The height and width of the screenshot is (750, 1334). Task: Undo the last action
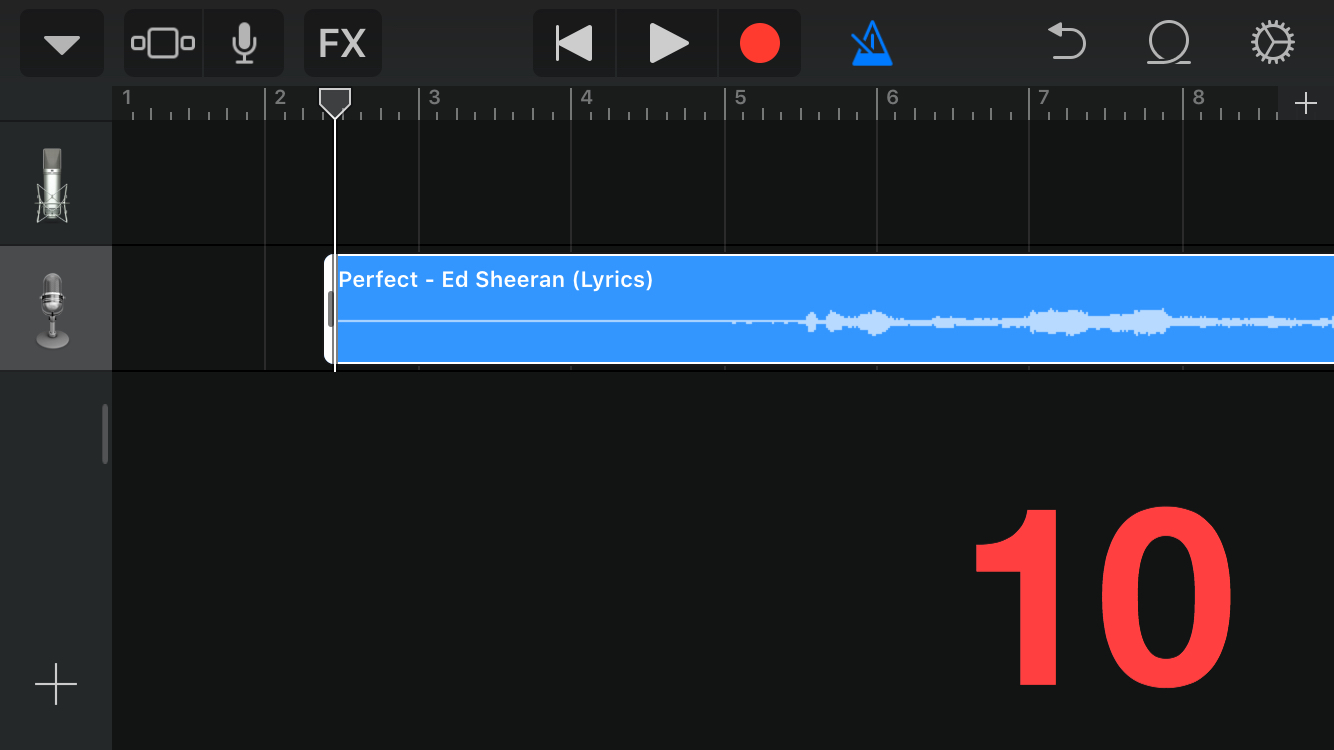pos(1067,44)
